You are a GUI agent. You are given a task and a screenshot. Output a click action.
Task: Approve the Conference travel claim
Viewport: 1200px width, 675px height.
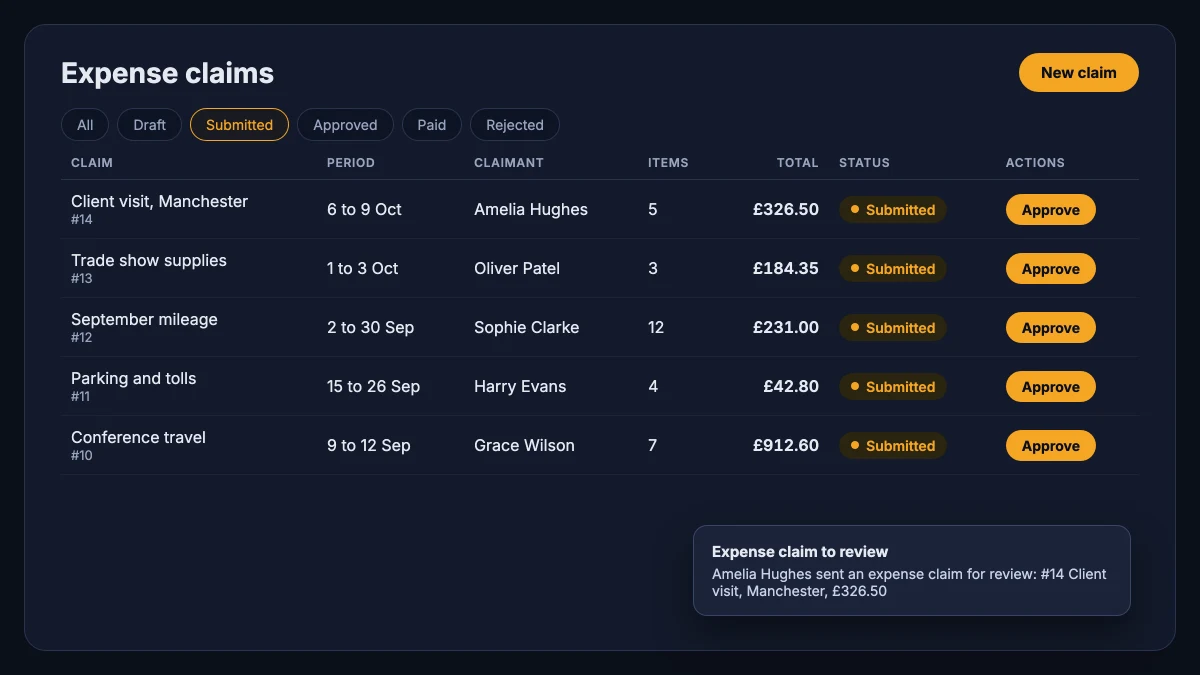coord(1050,446)
